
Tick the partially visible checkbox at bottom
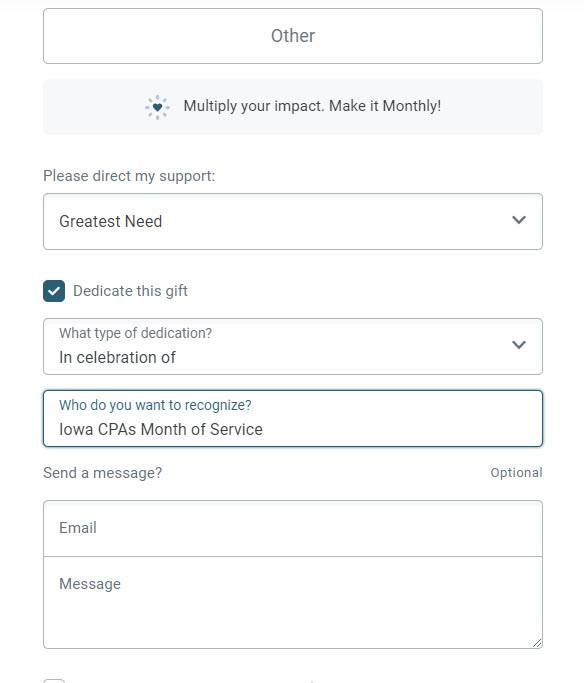click(54, 681)
